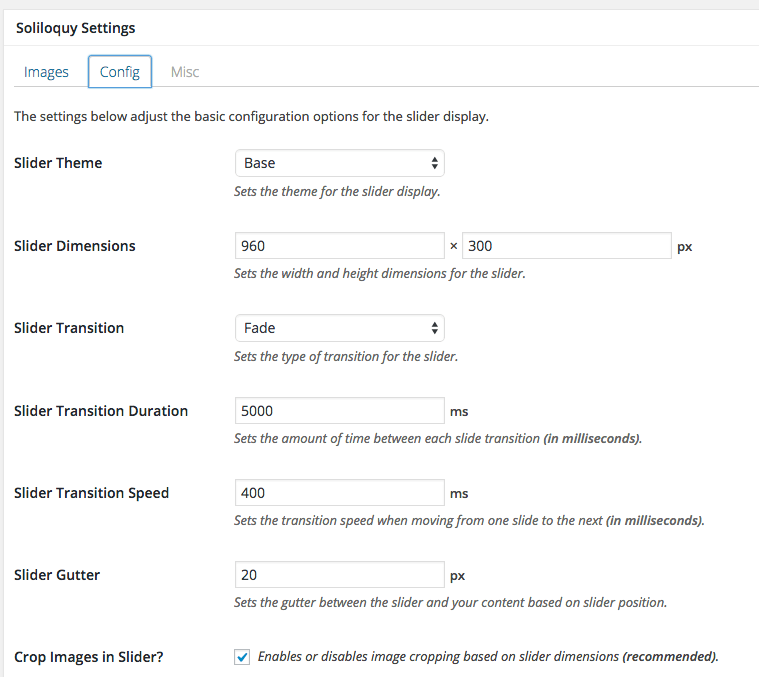The width and height of the screenshot is (759, 677).
Task: Open the Slider Theme dropdown showing Base
Action: [339, 163]
